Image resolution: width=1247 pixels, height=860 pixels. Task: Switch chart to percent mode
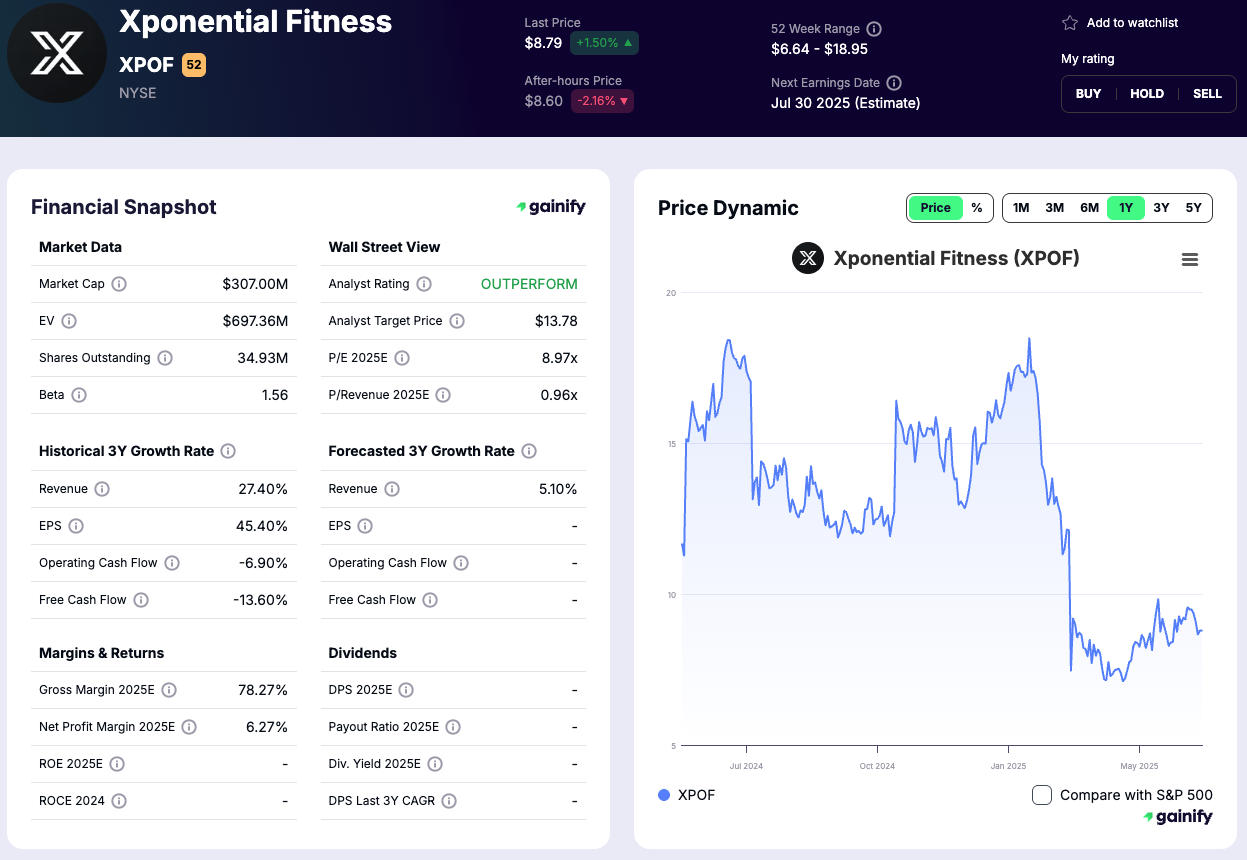pos(977,208)
